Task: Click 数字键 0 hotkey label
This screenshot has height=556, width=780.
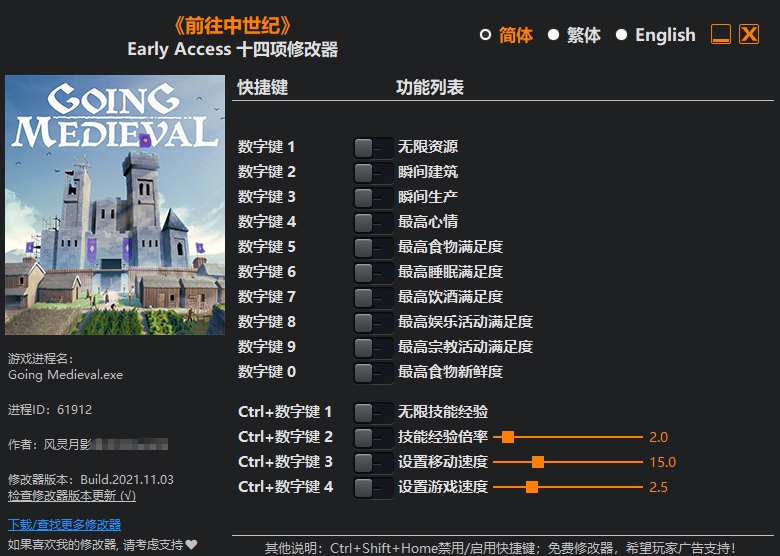Action: click(267, 372)
